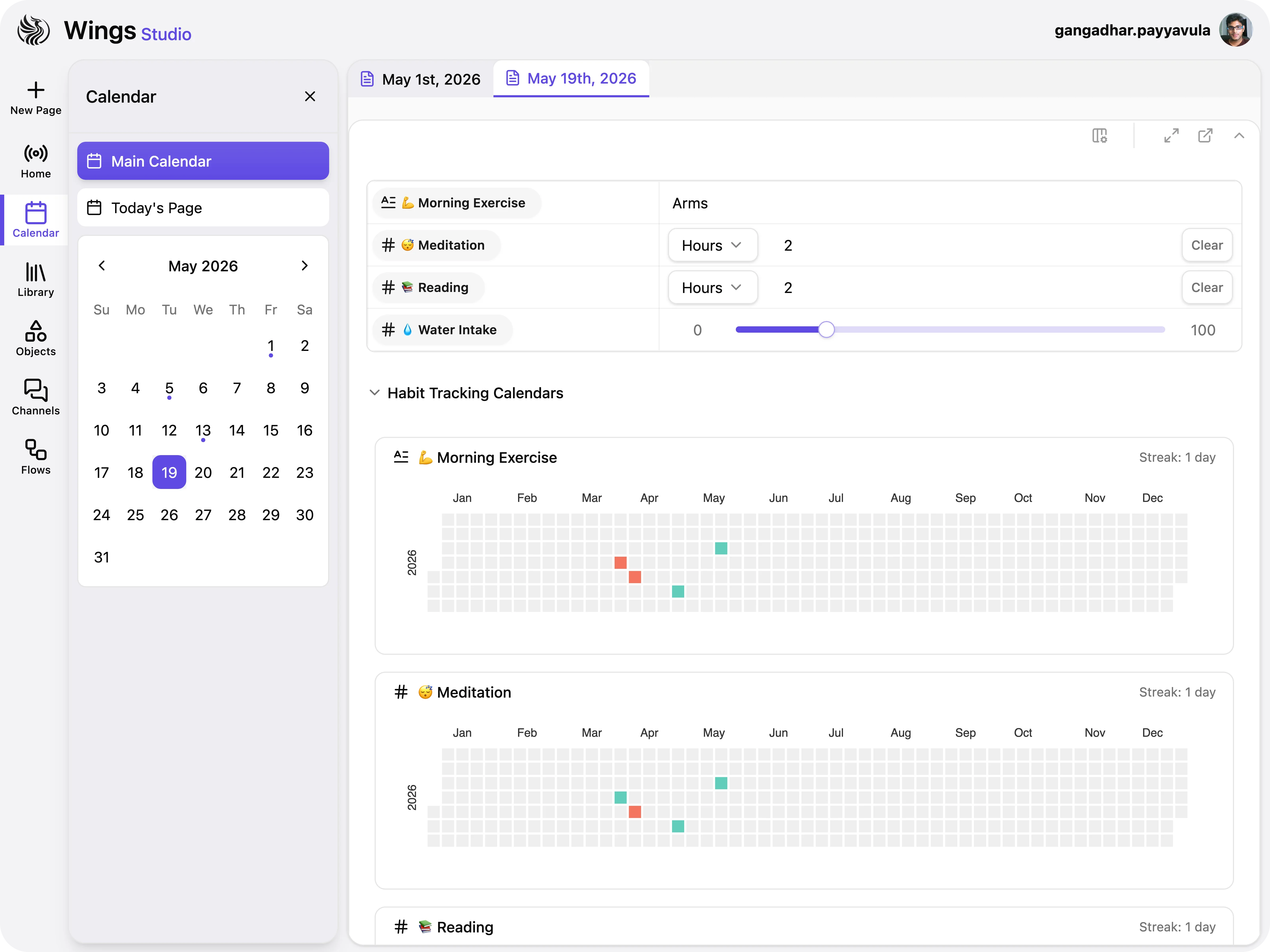The height and width of the screenshot is (952, 1270).
Task: Open table column settings icon
Action: [1100, 136]
